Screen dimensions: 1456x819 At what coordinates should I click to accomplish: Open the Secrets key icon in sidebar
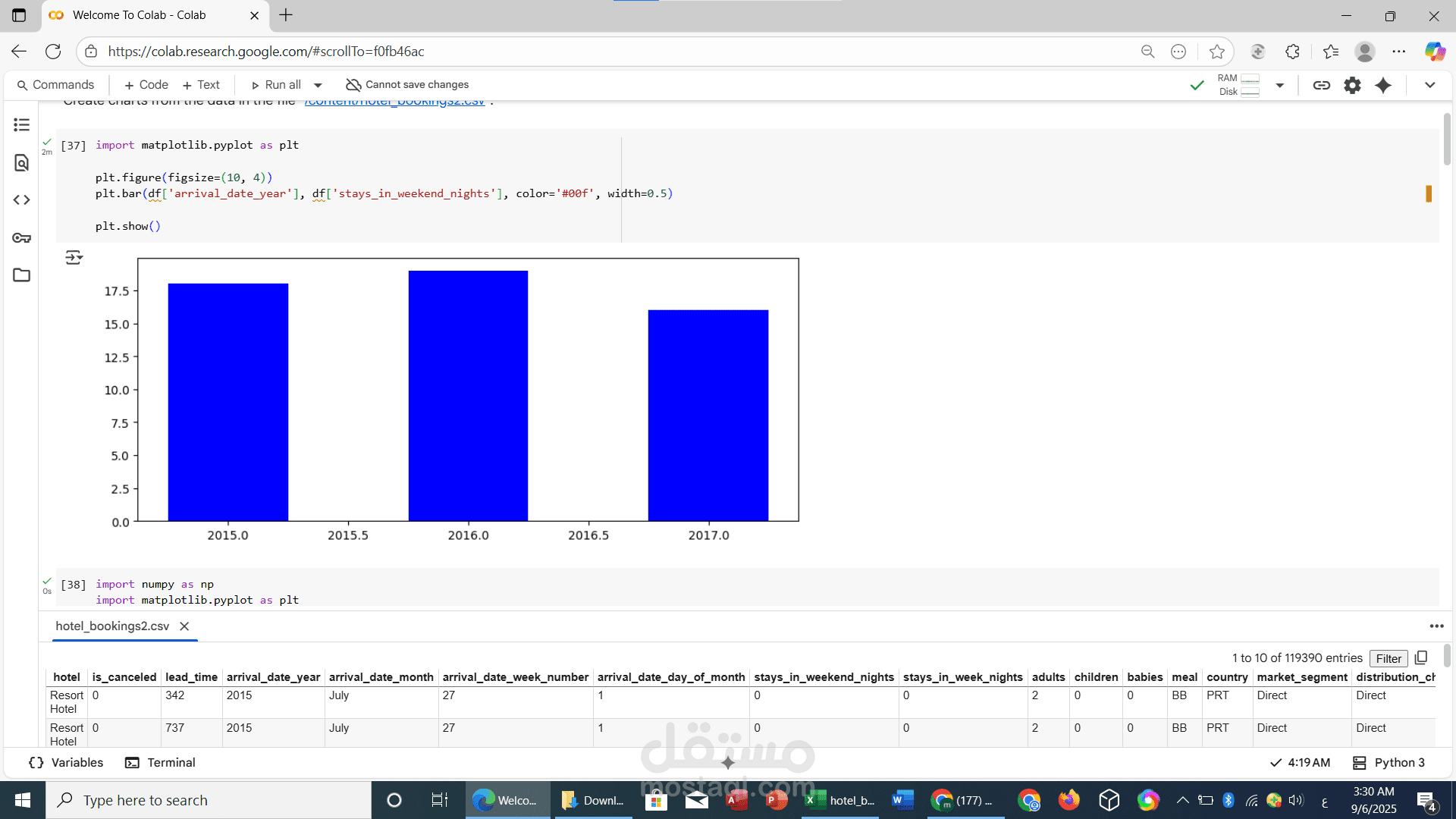coord(21,238)
